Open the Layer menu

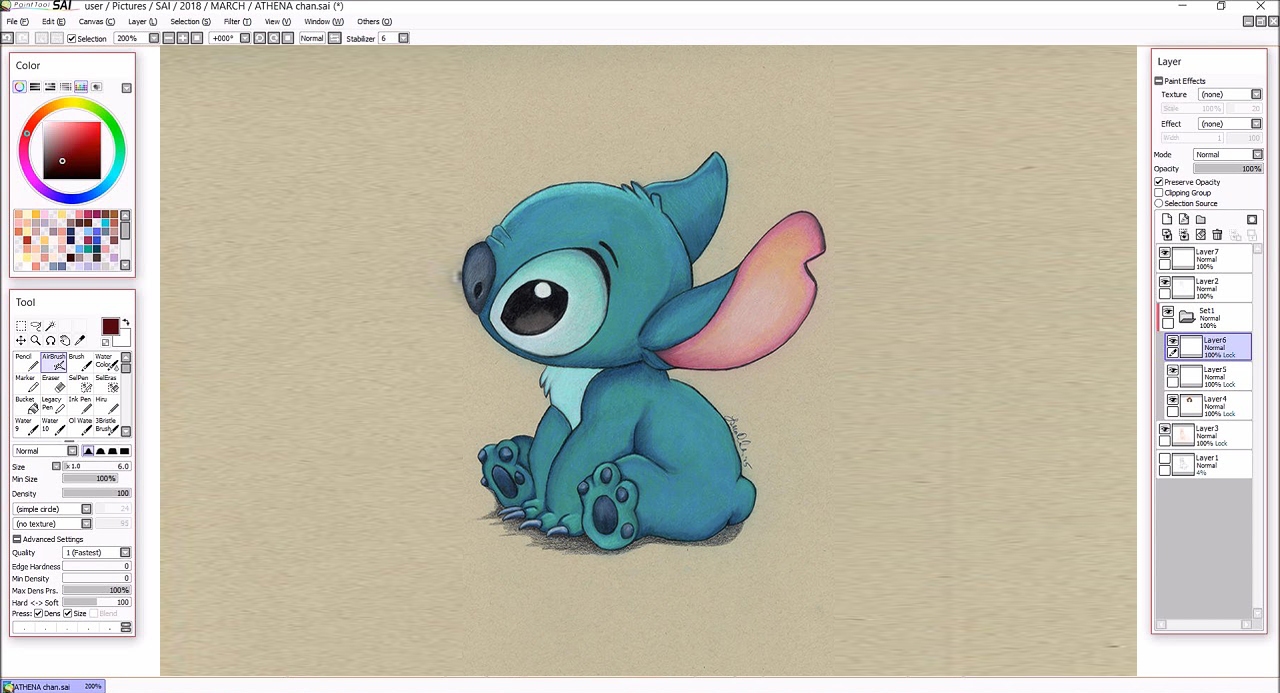point(142,21)
